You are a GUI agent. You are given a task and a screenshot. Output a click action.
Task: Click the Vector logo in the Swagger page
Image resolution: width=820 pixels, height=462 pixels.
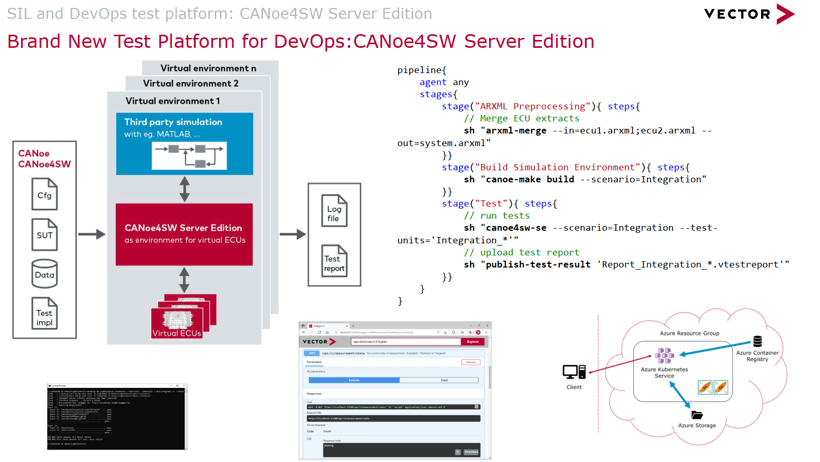pyautogui.click(x=320, y=342)
